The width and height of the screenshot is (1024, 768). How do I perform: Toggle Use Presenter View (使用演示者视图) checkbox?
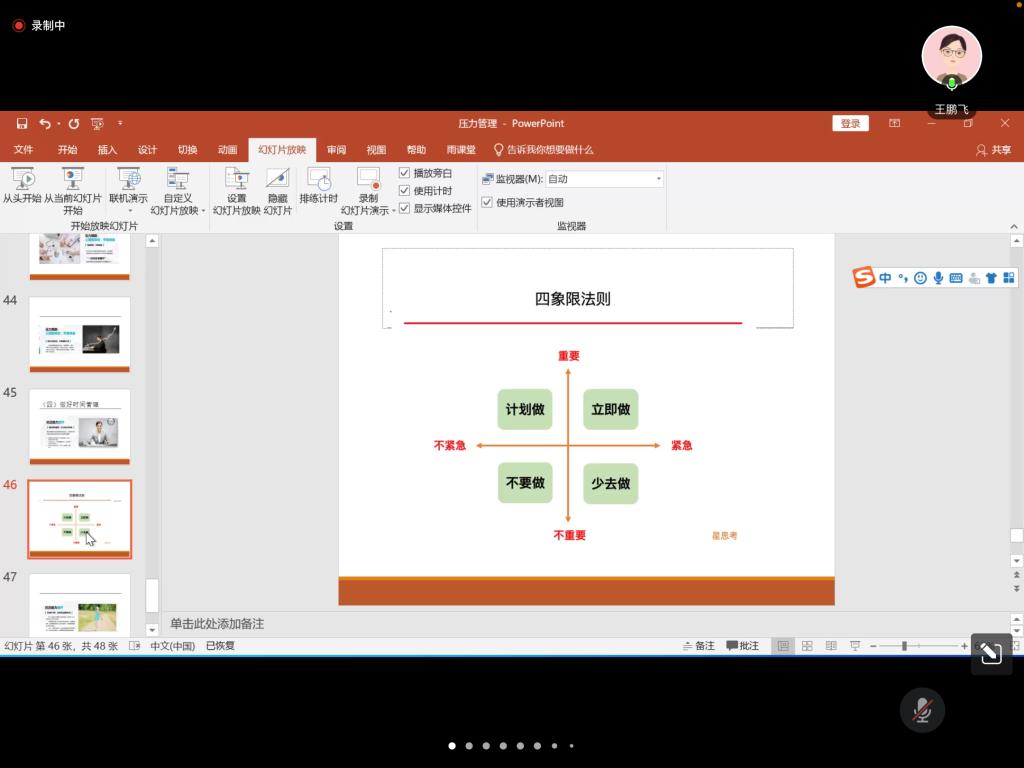(488, 202)
